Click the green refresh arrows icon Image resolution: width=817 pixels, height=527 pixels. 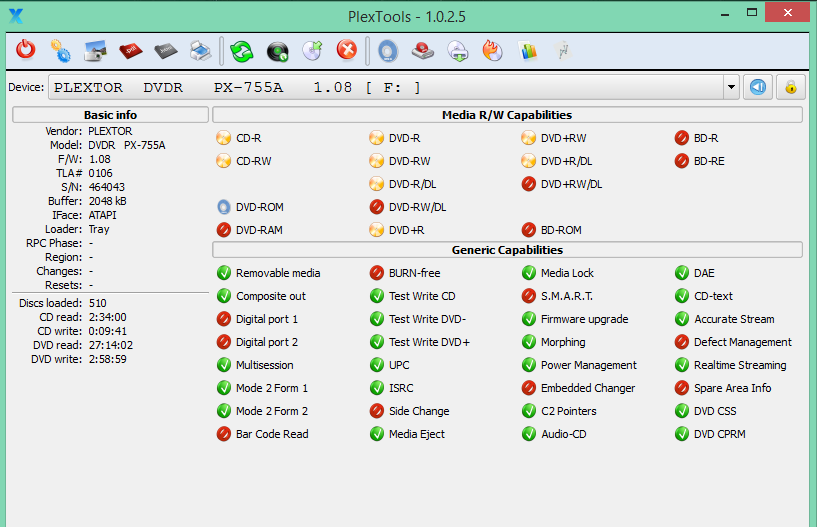242,51
